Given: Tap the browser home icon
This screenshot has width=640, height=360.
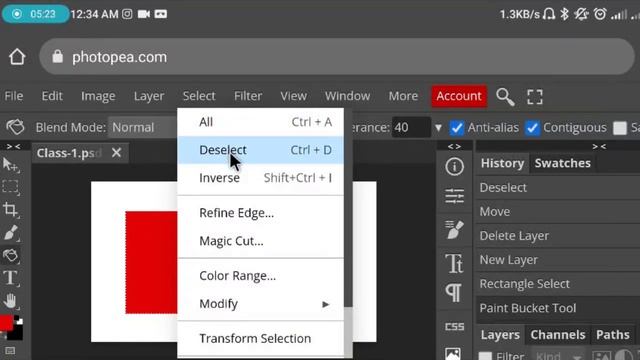Looking at the screenshot, I should pyautogui.click(x=17, y=57).
